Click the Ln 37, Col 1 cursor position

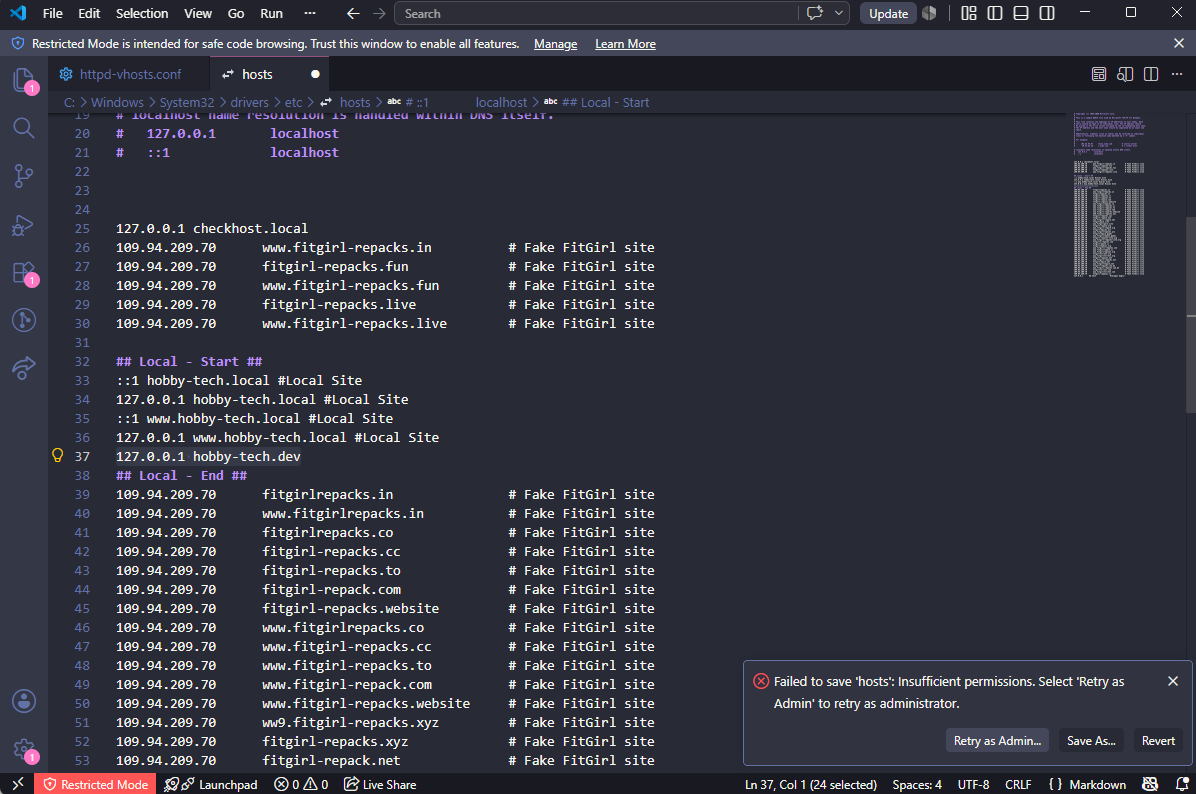811,784
